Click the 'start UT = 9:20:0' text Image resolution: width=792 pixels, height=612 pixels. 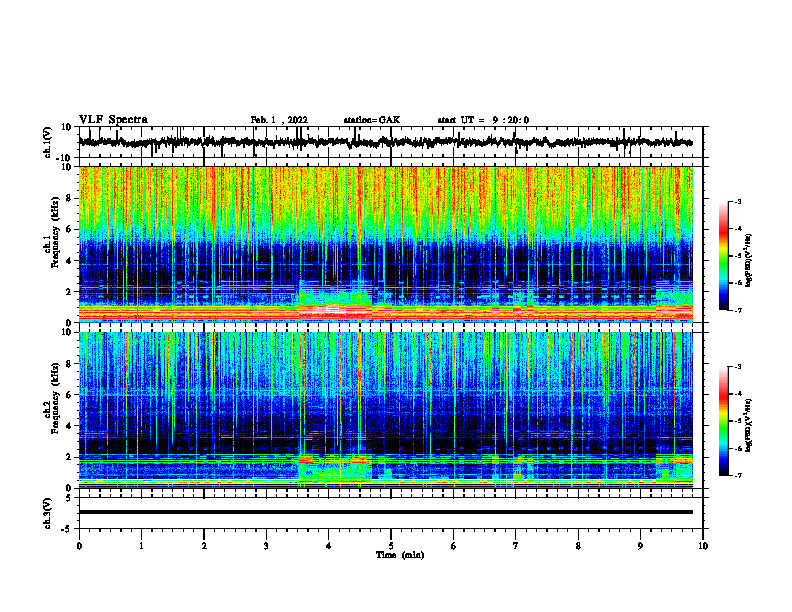tap(483, 120)
